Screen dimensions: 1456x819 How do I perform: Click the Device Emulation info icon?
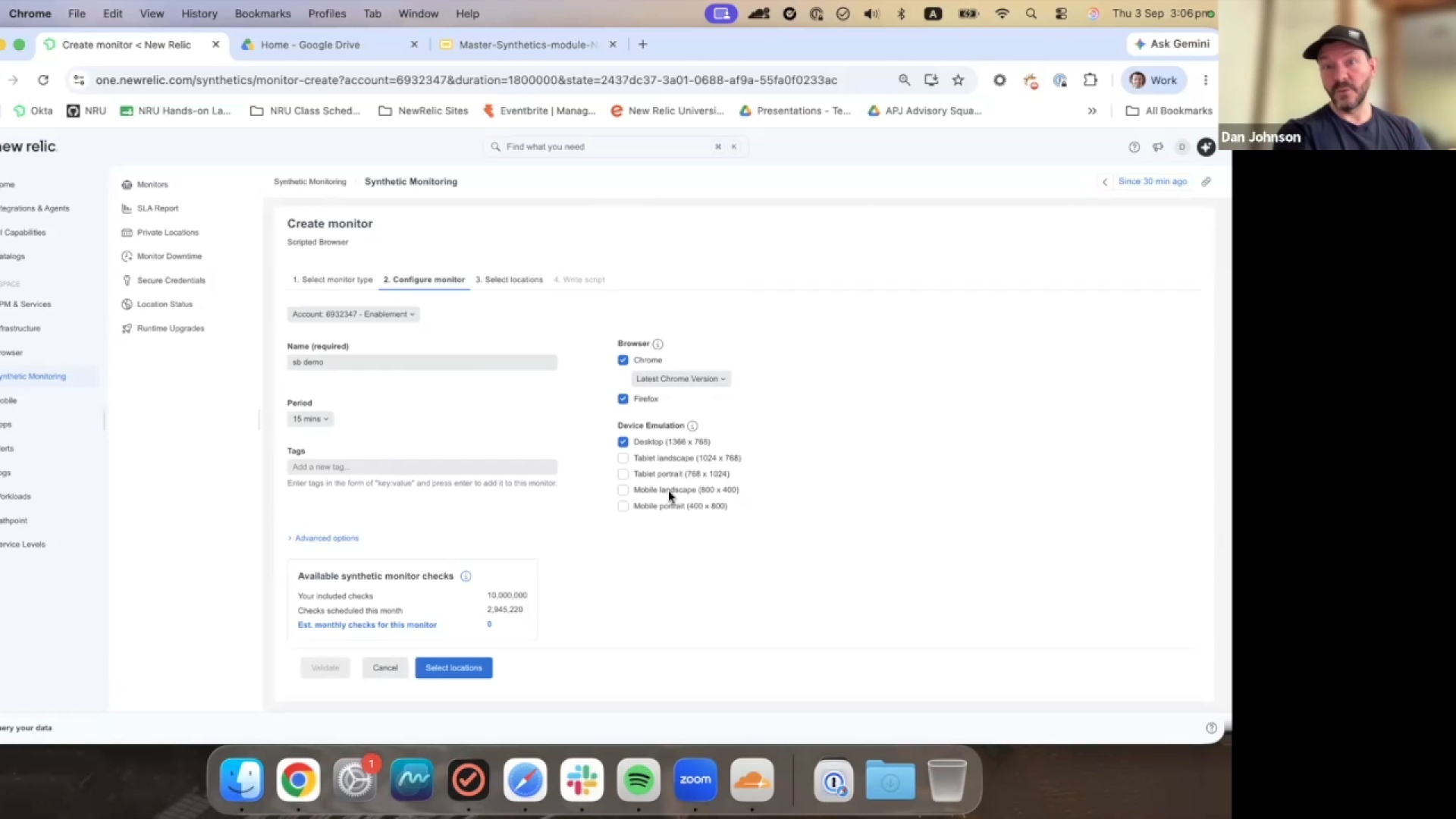pyautogui.click(x=692, y=426)
